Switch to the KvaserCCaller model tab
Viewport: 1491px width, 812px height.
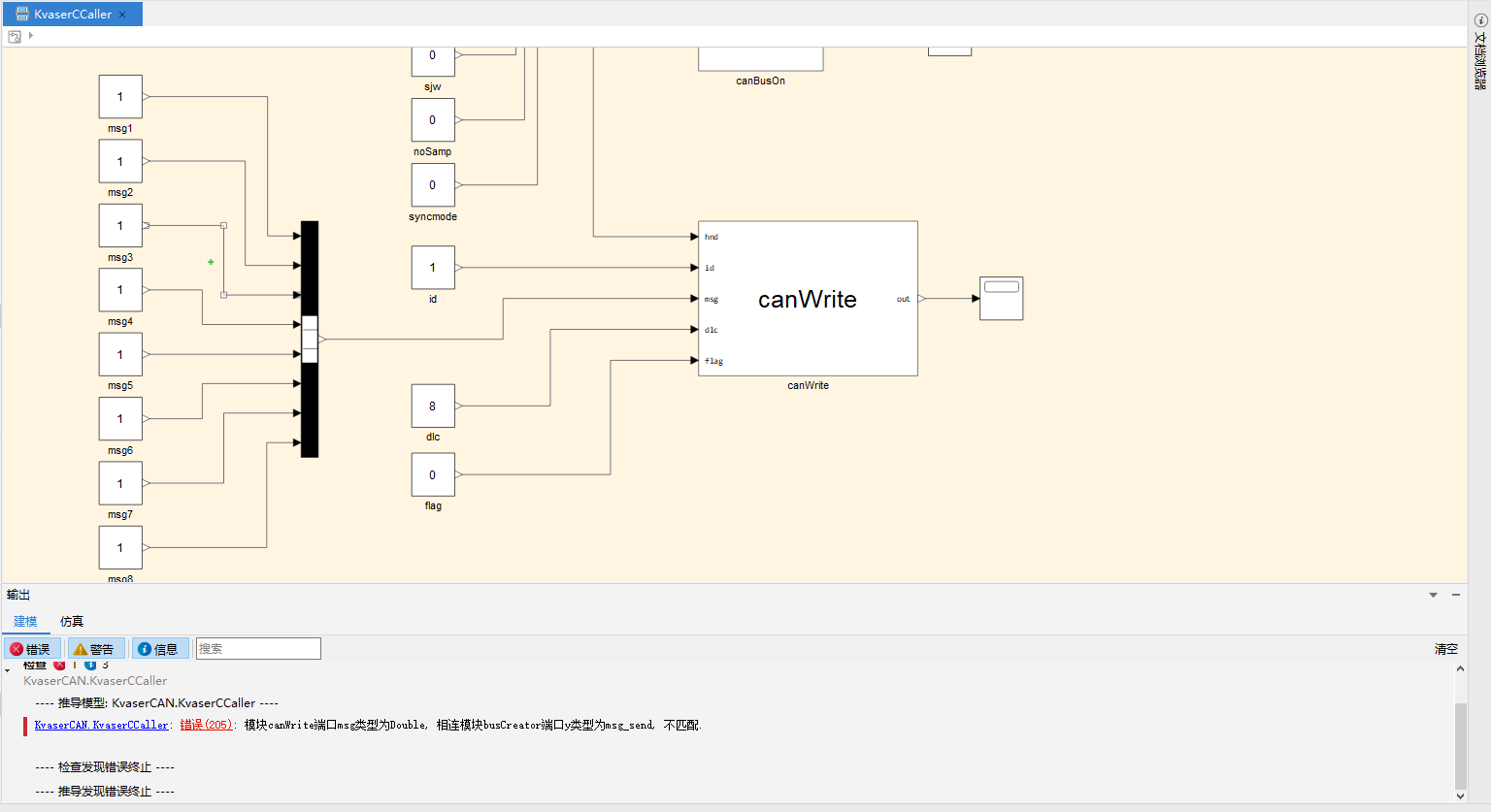(x=73, y=15)
